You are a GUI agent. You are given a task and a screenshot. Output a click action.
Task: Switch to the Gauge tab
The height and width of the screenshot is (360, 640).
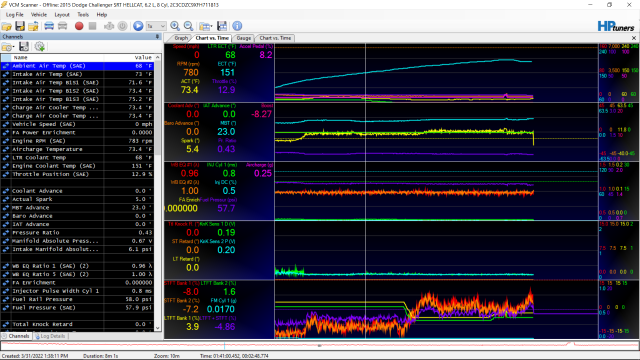coord(244,38)
